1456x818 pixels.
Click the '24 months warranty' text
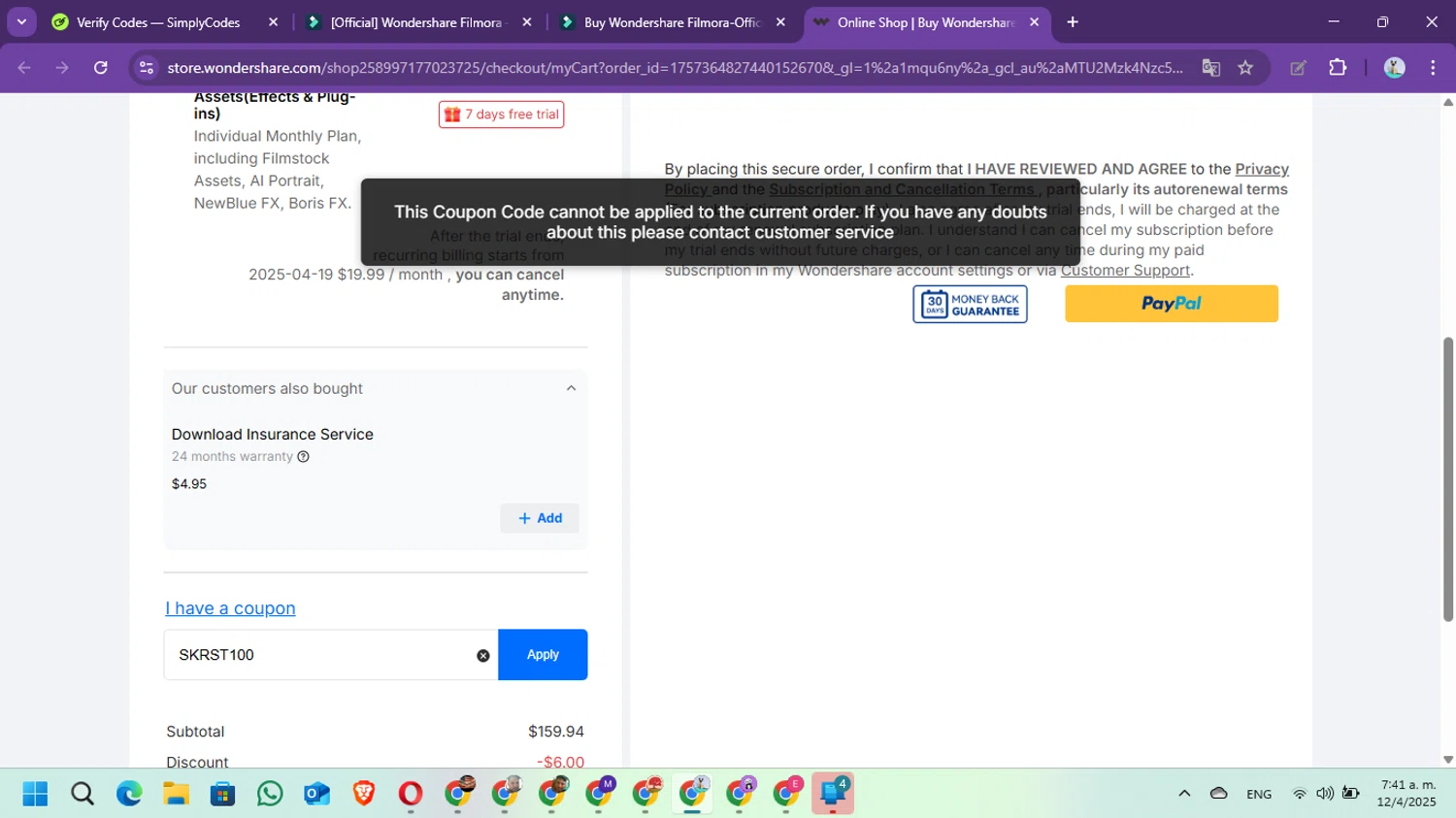tap(232, 457)
